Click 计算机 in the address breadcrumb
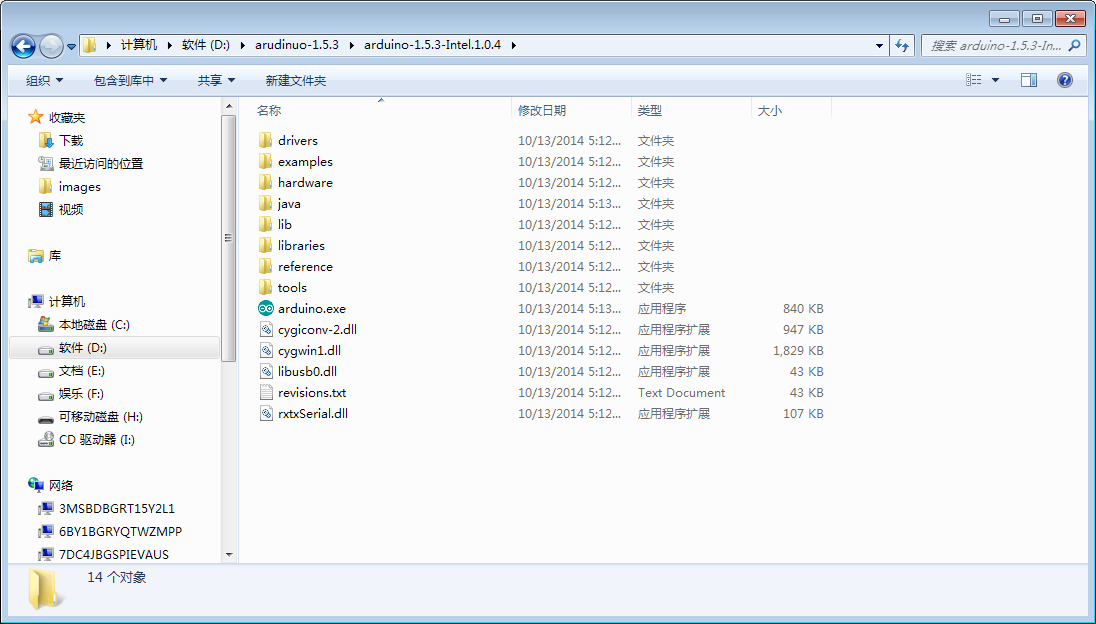Screen dimensions: 1096x624 click(x=139, y=45)
